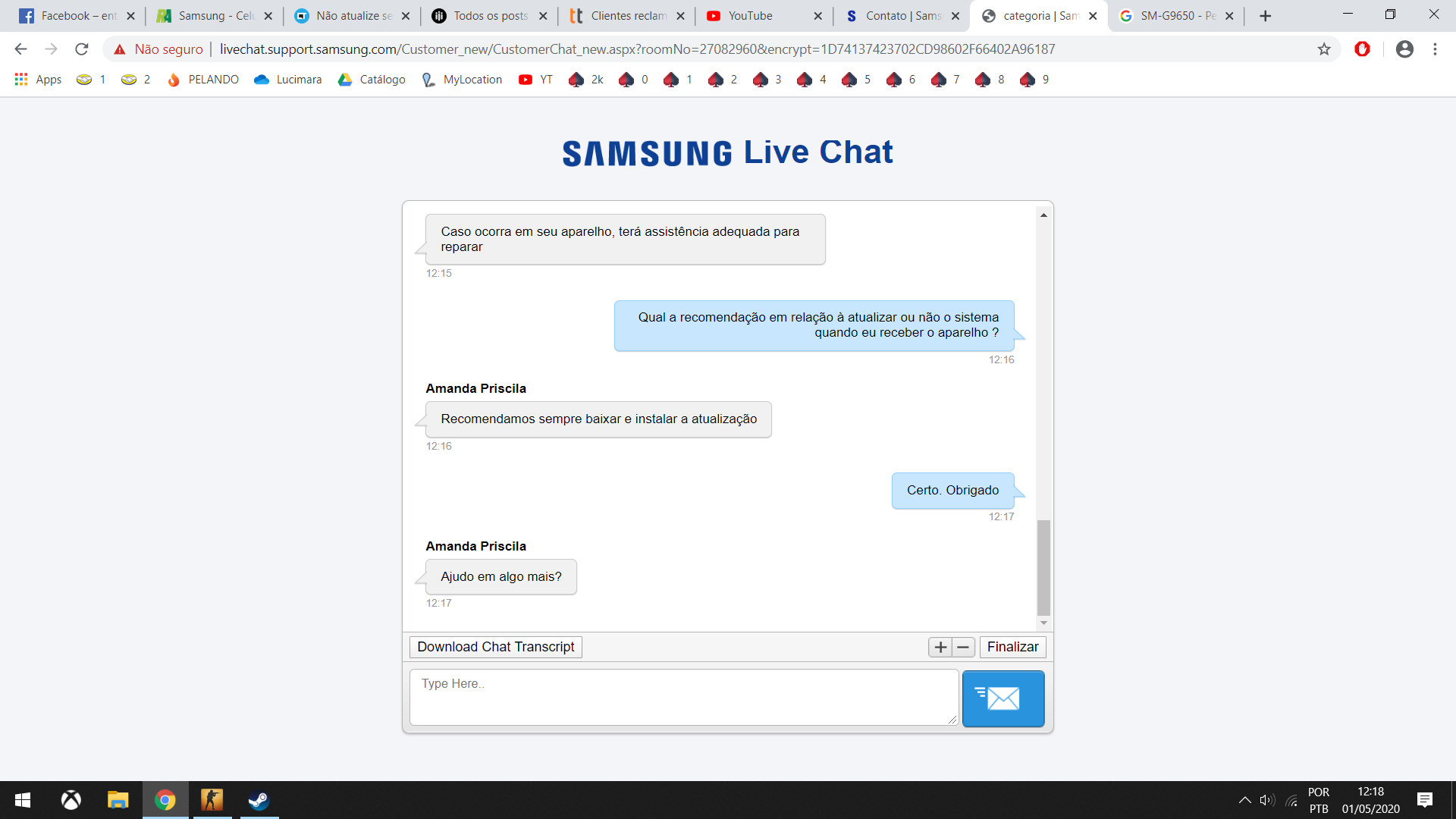Image resolution: width=1456 pixels, height=819 pixels.
Task: Open a new browser tab
Action: [1265, 16]
